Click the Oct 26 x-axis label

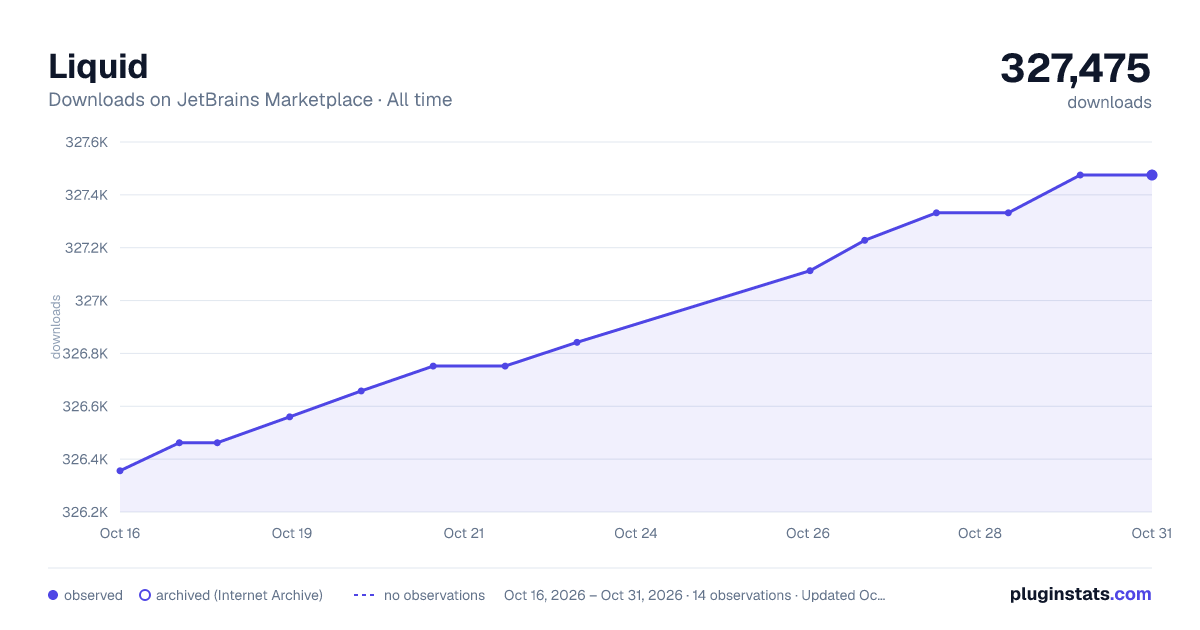pos(808,533)
